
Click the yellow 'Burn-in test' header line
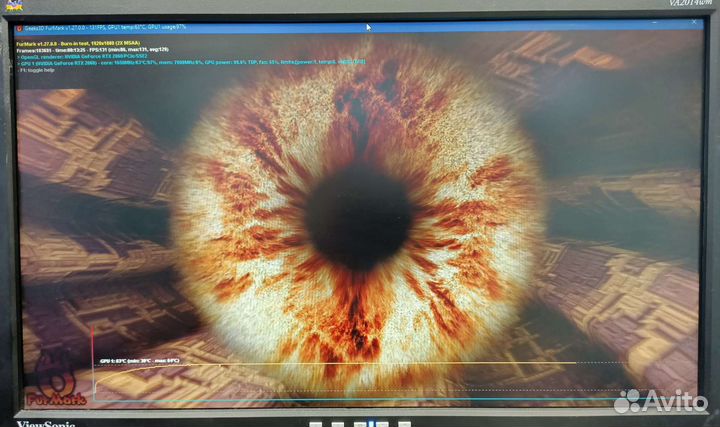(78, 44)
